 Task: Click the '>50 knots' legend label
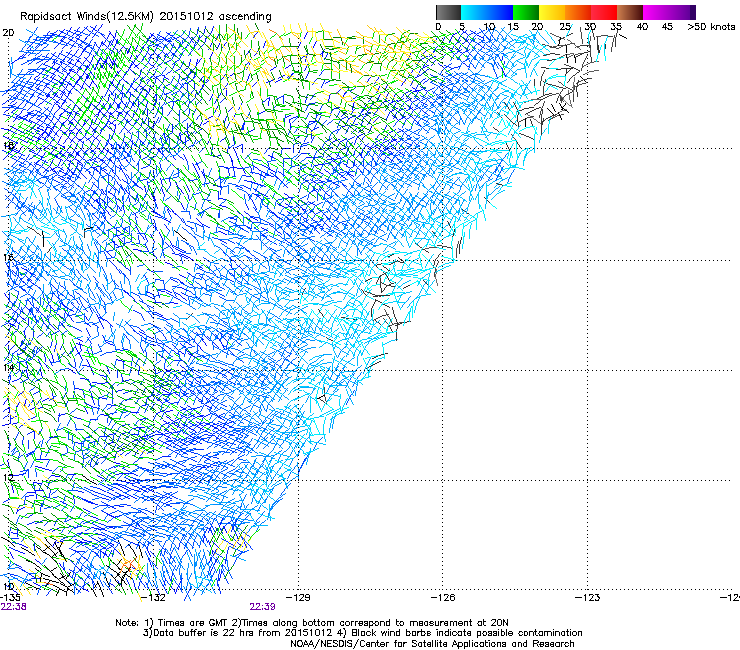point(711,27)
